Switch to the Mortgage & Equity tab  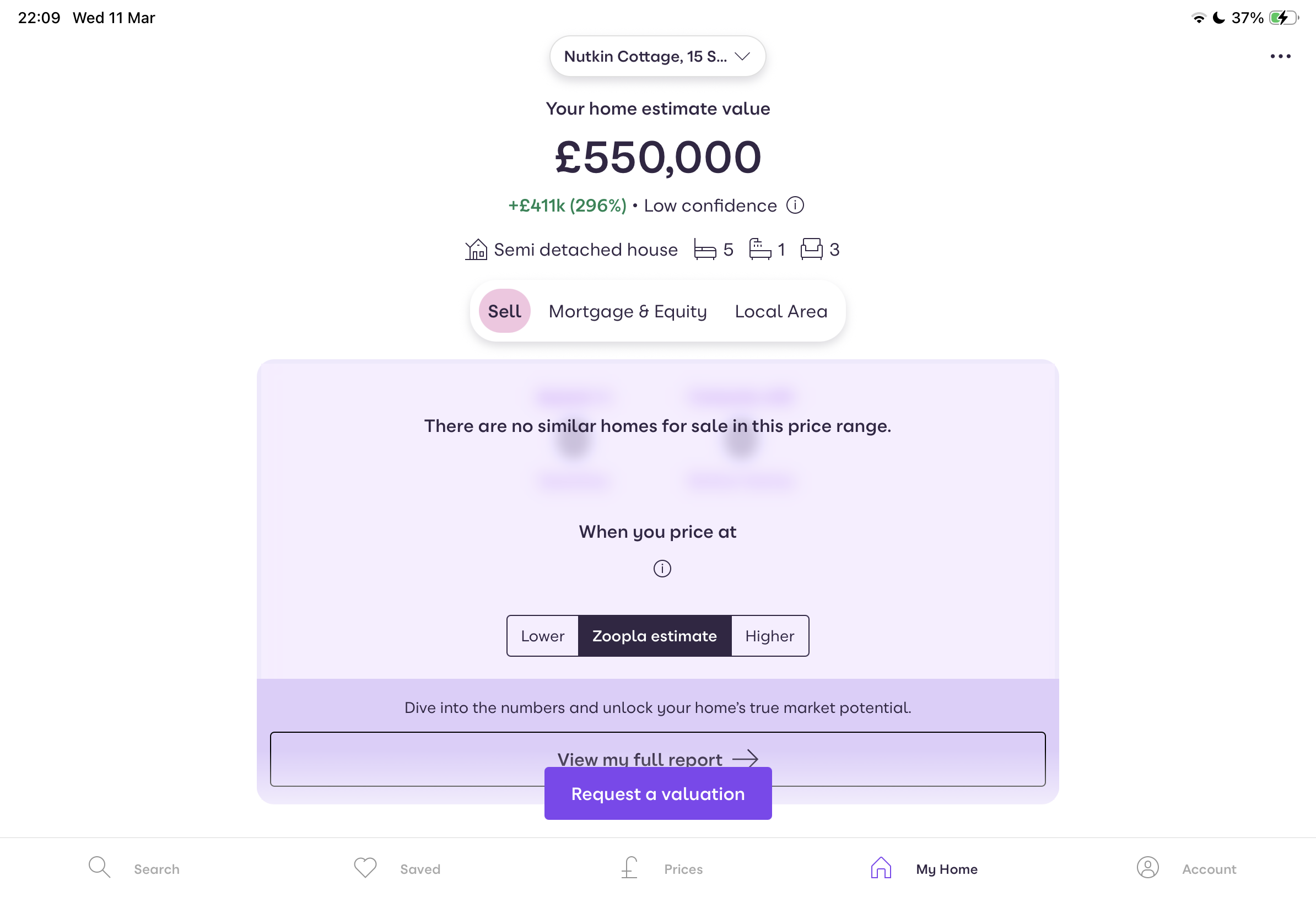(628, 311)
